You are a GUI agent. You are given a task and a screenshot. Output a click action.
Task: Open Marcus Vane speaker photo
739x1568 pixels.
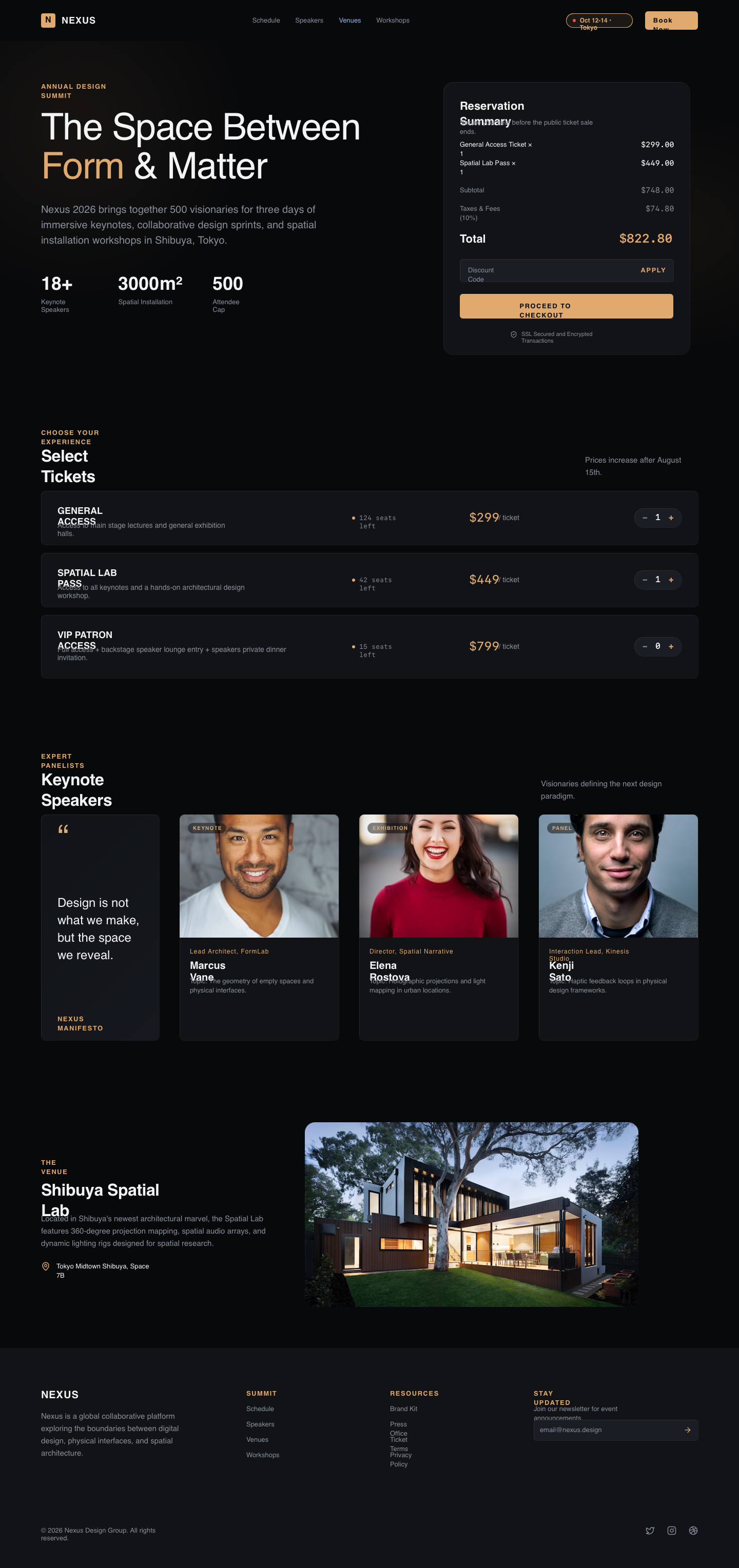(259, 876)
